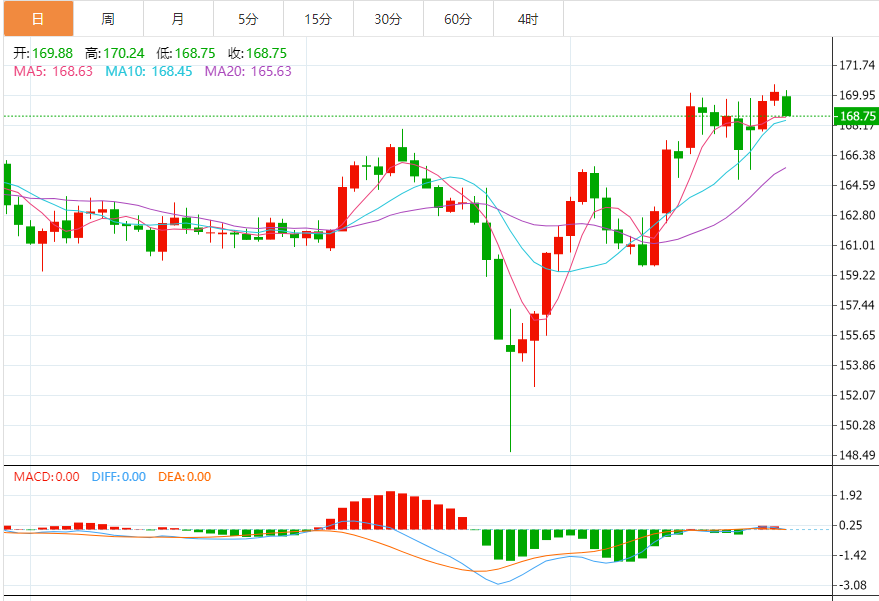Click the 148.49 price axis label
879x601 pixels.
(857, 455)
